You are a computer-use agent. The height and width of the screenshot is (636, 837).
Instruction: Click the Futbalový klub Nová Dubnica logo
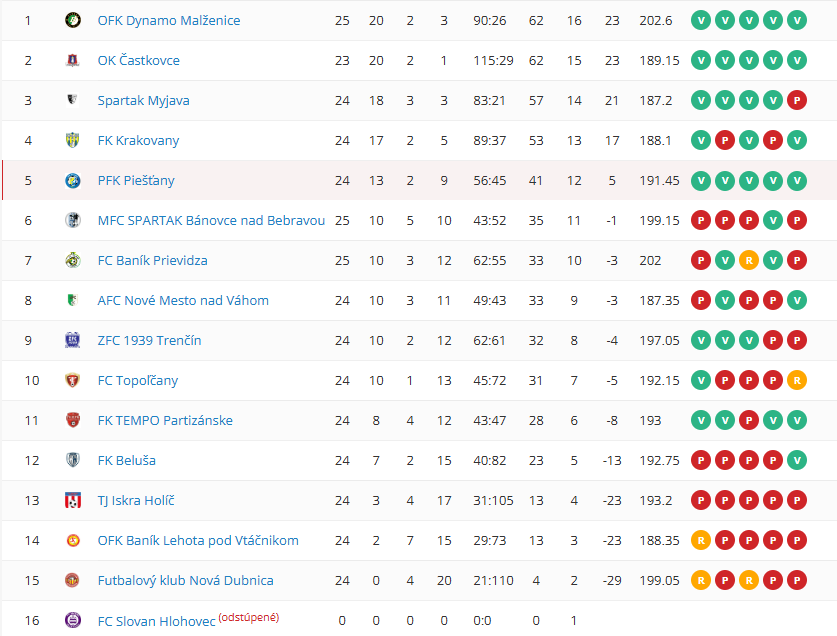73,580
